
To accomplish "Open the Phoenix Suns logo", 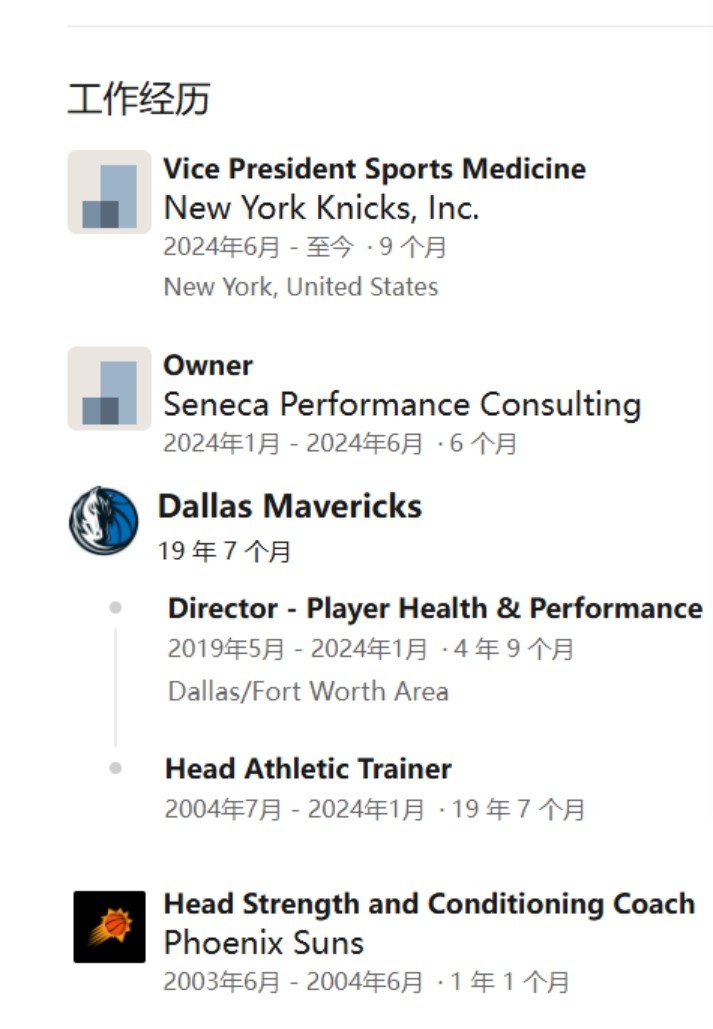I will (x=109, y=926).
